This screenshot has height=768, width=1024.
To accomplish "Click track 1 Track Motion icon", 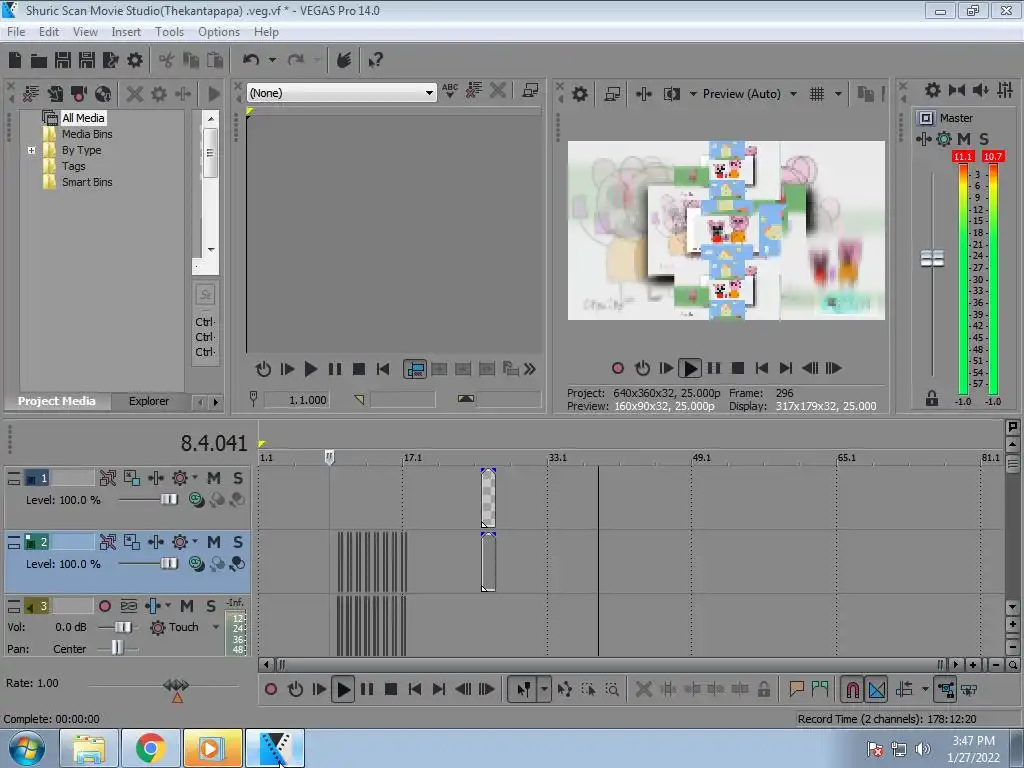I will [x=131, y=478].
